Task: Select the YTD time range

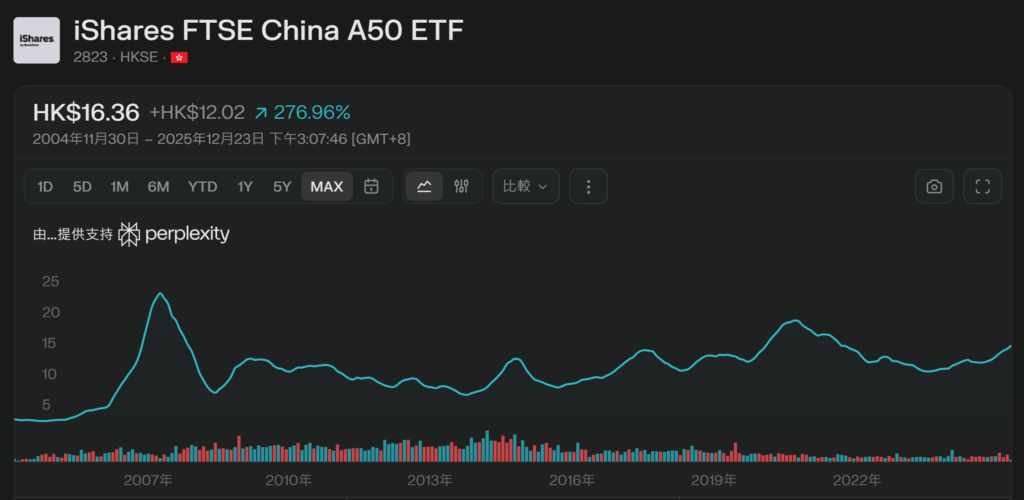Action: click(x=202, y=186)
